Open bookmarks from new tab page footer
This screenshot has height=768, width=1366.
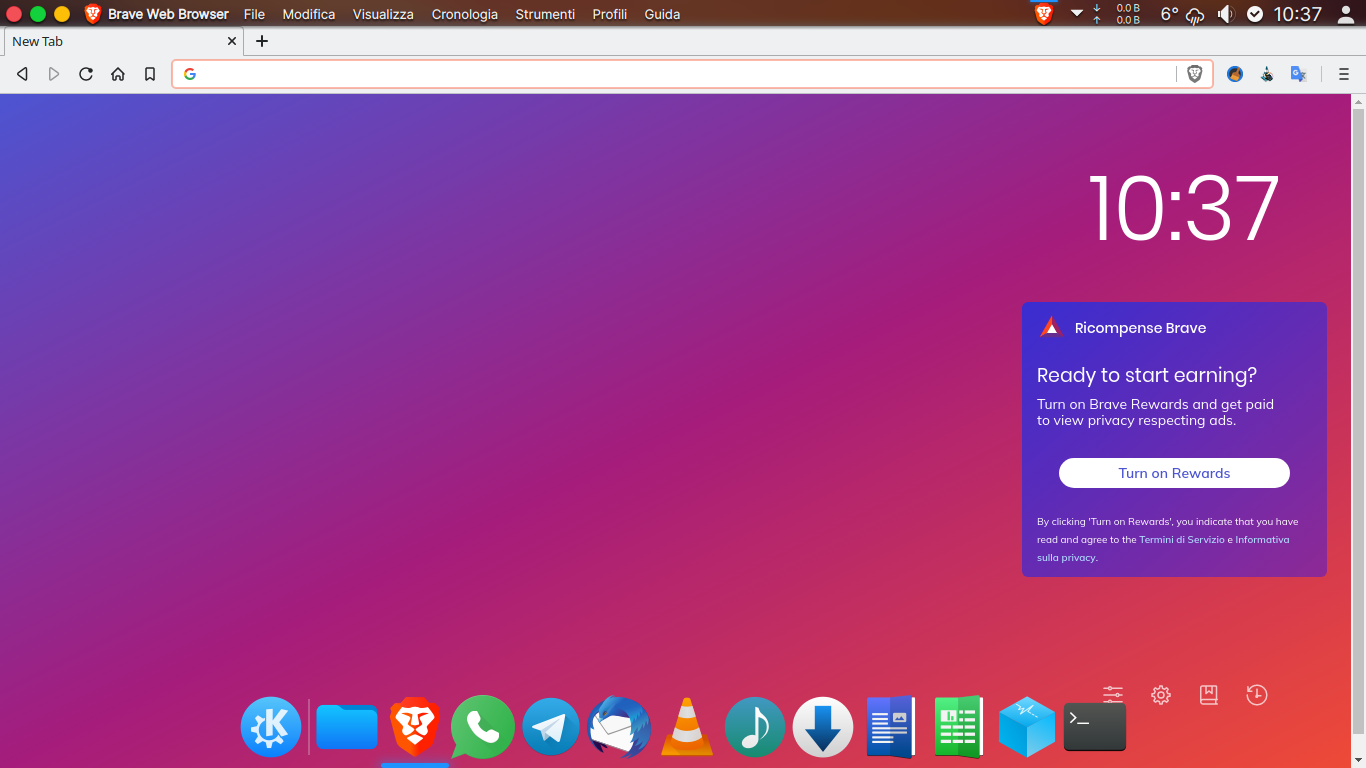(x=1209, y=695)
